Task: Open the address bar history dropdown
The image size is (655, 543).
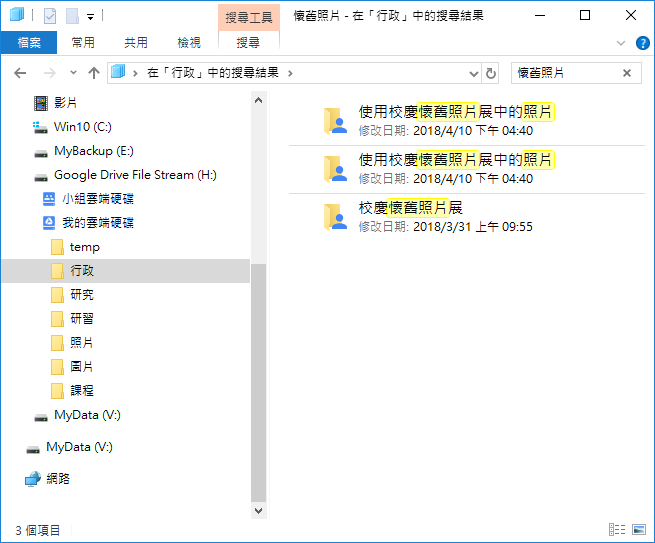Action: (x=474, y=74)
